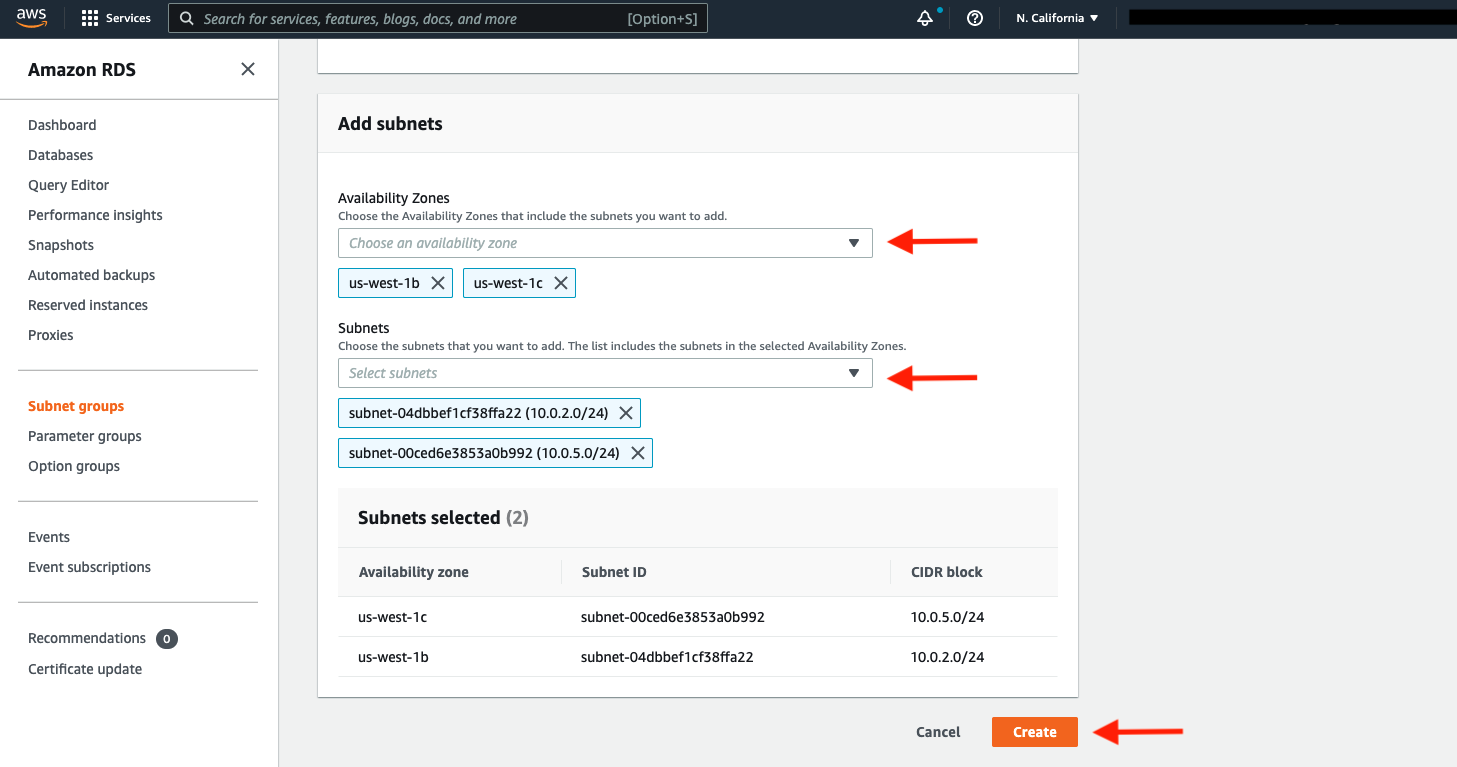Open the Services grid menu

90,18
